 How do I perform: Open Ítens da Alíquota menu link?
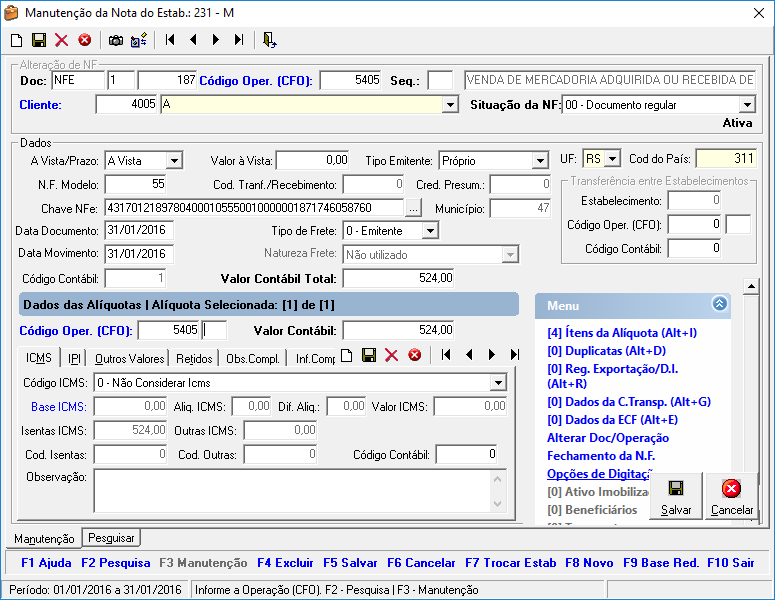point(621,332)
